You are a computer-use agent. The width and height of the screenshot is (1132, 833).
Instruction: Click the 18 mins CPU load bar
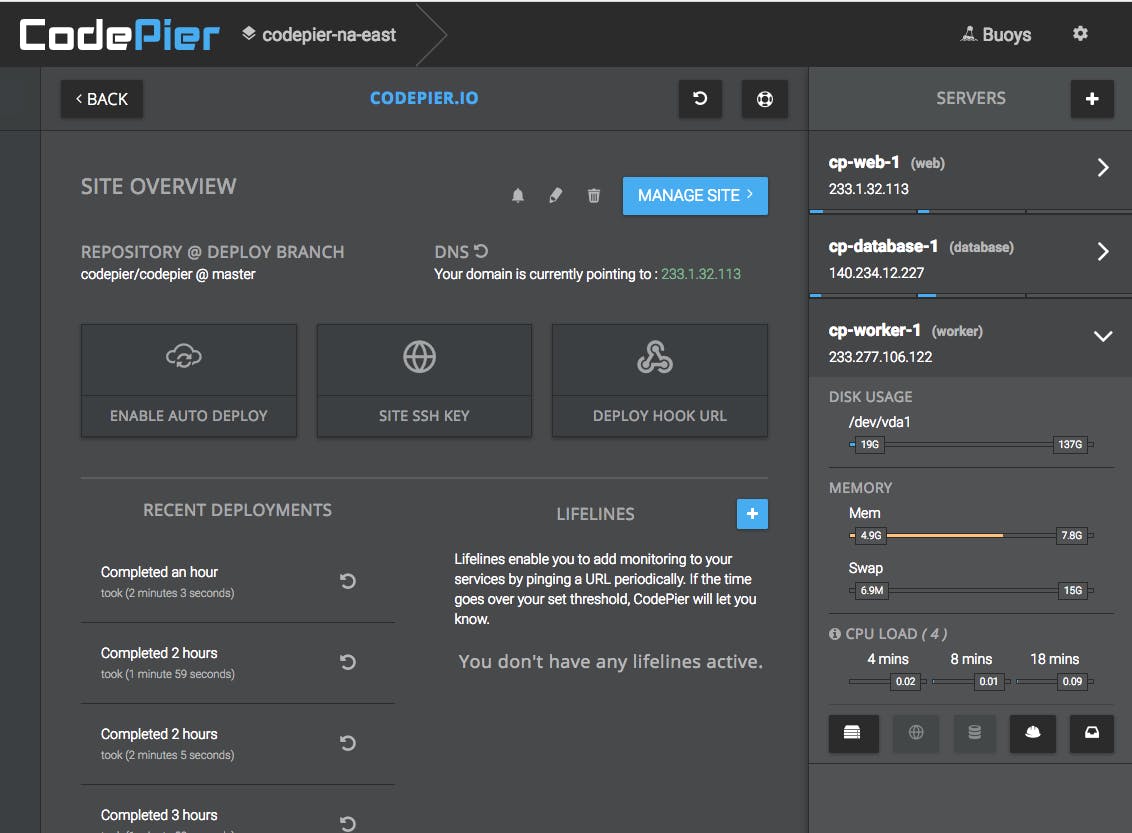tap(1055, 681)
